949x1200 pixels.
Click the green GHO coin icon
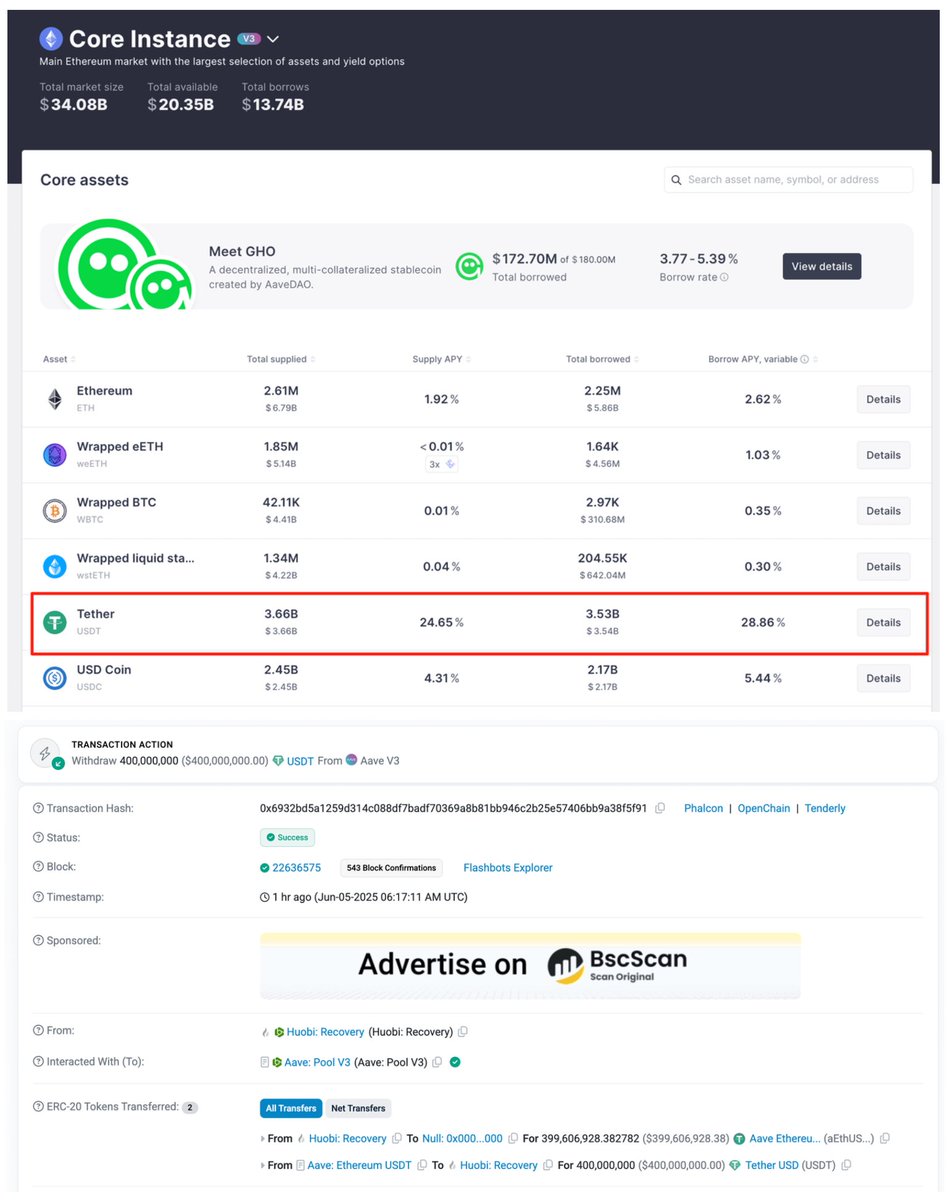469,266
